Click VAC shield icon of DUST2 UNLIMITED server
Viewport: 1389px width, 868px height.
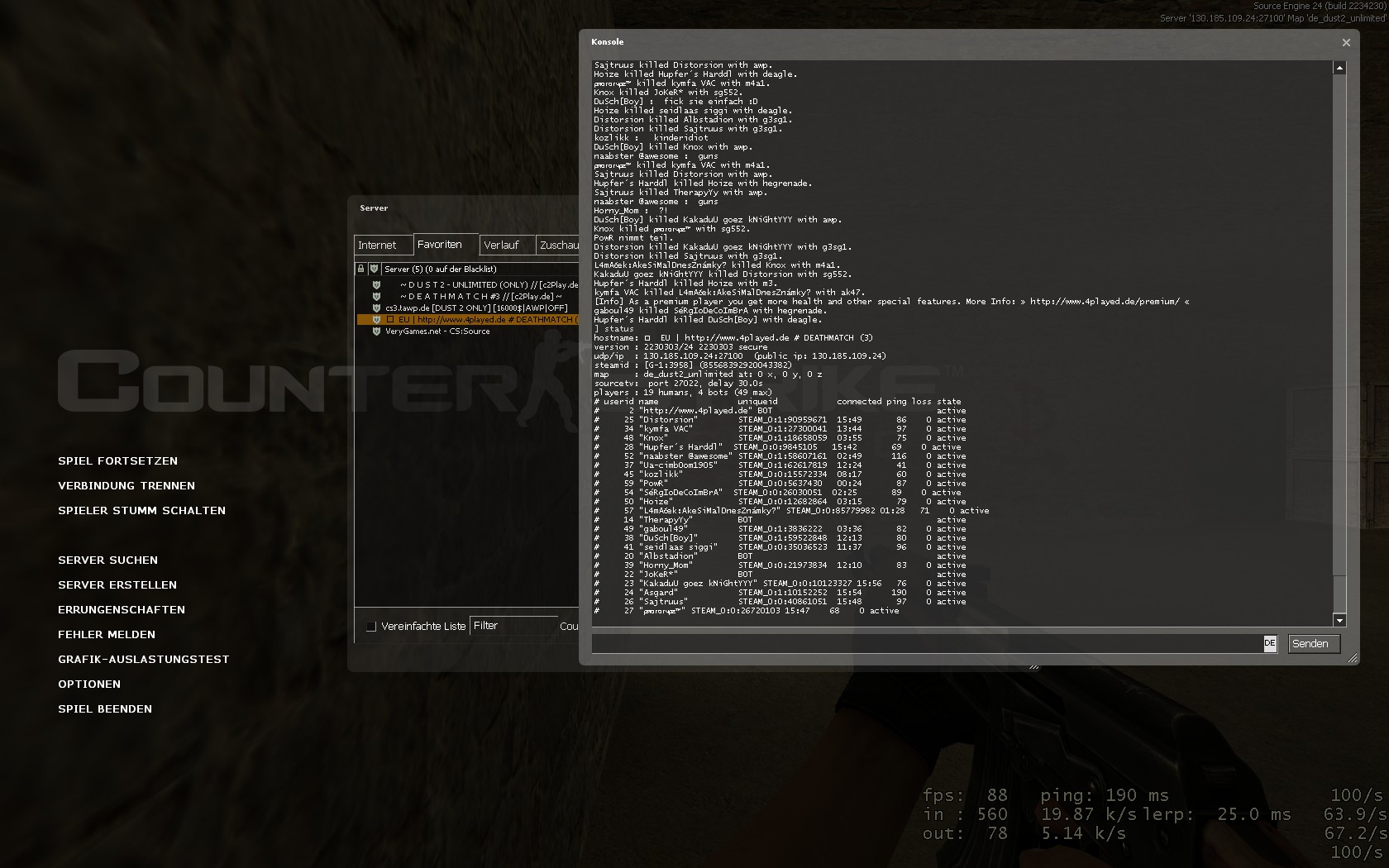376,284
